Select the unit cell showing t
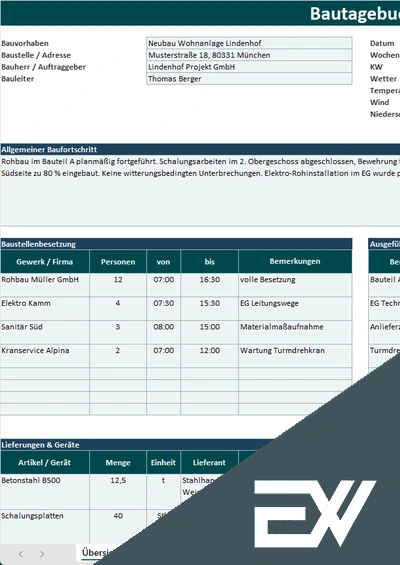The width and height of the screenshot is (400, 565). click(x=164, y=491)
